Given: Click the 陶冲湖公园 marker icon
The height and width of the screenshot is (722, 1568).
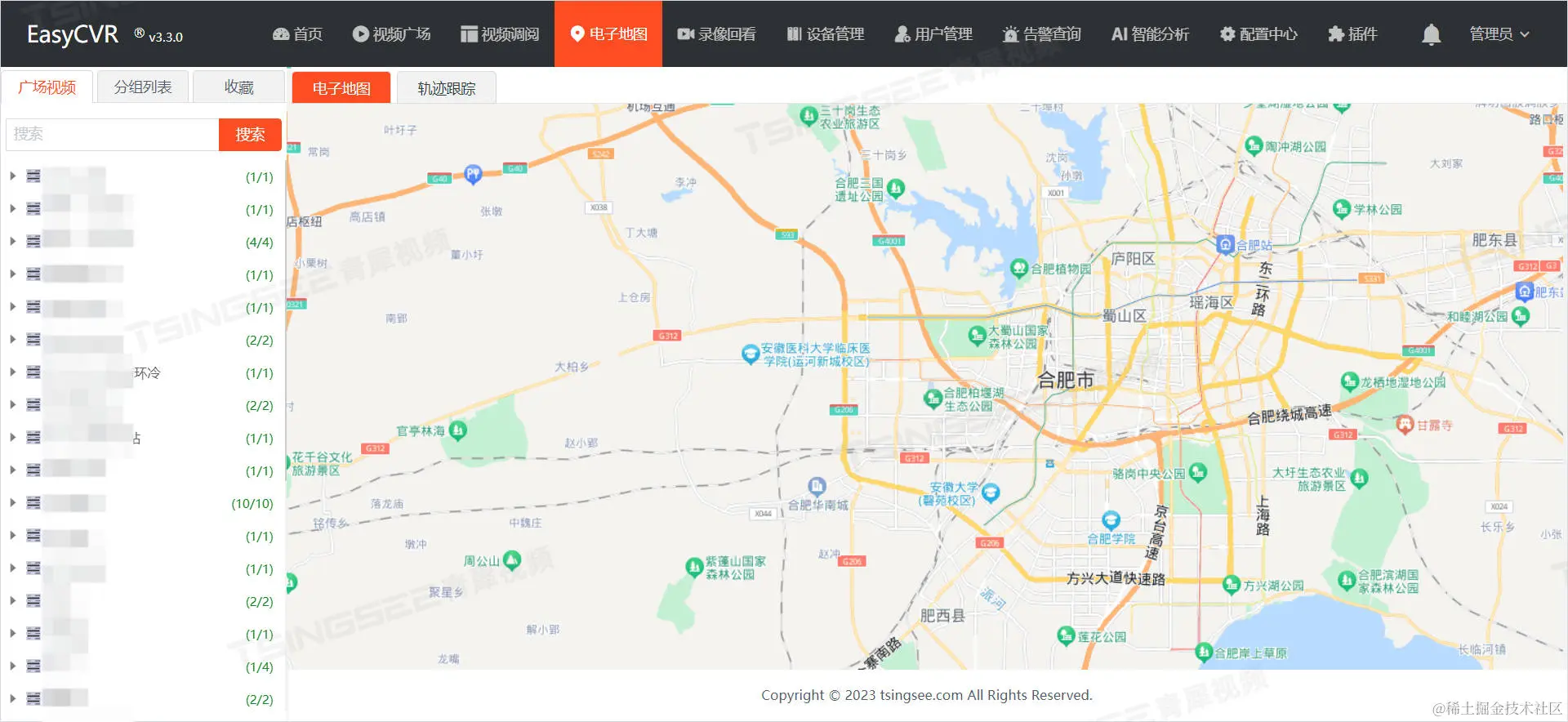Looking at the screenshot, I should coord(1254,145).
